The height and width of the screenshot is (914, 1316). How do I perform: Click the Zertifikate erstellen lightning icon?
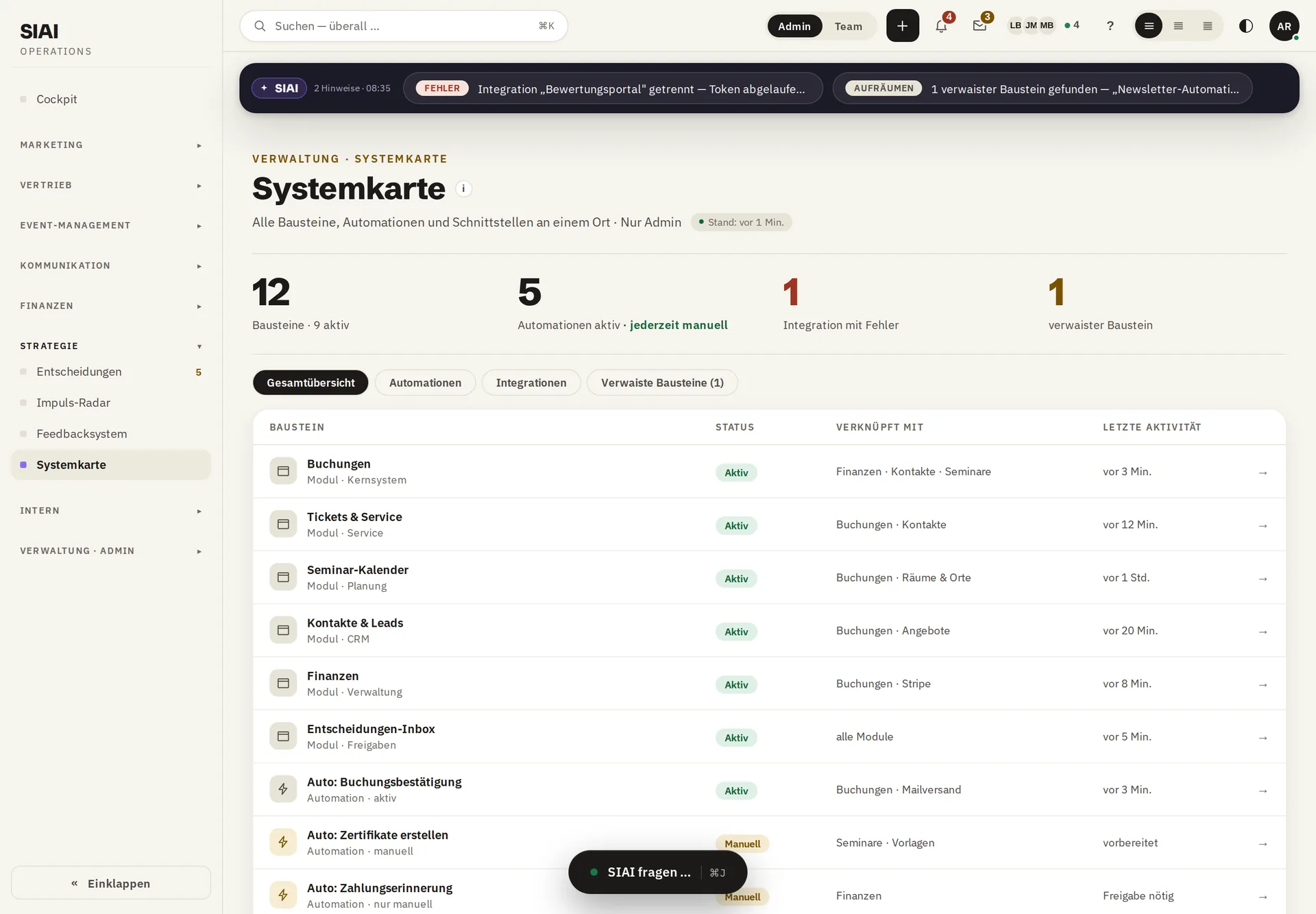coord(283,842)
